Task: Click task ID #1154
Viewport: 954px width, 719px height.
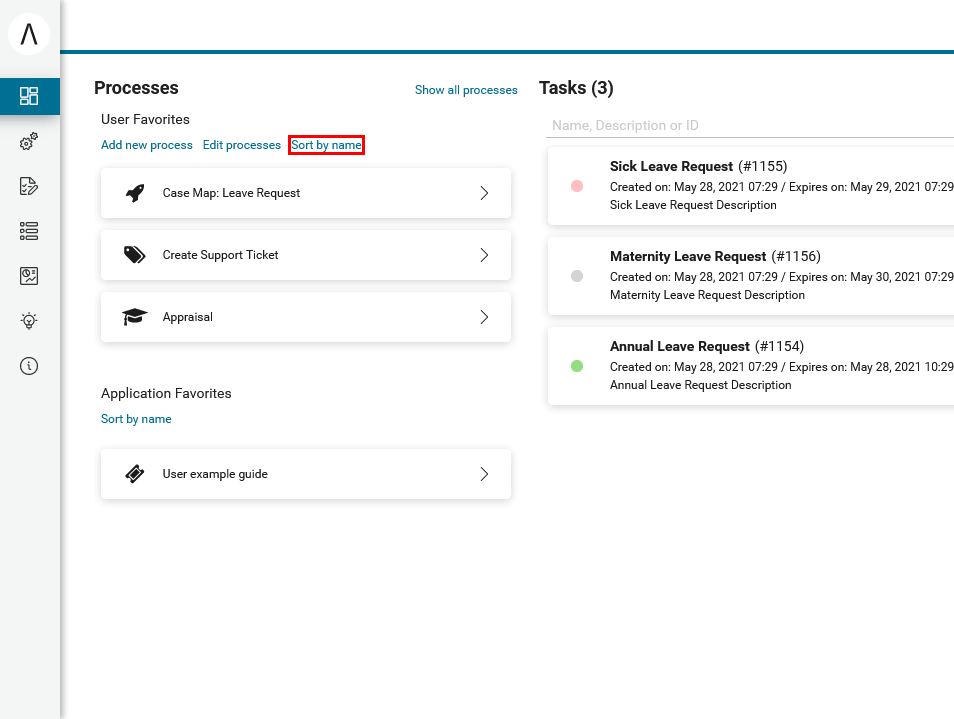Action: click(779, 347)
